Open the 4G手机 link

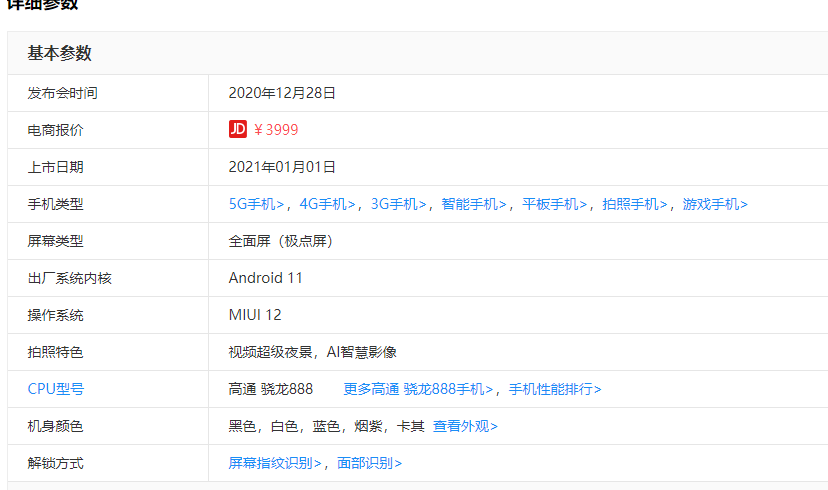pos(327,204)
